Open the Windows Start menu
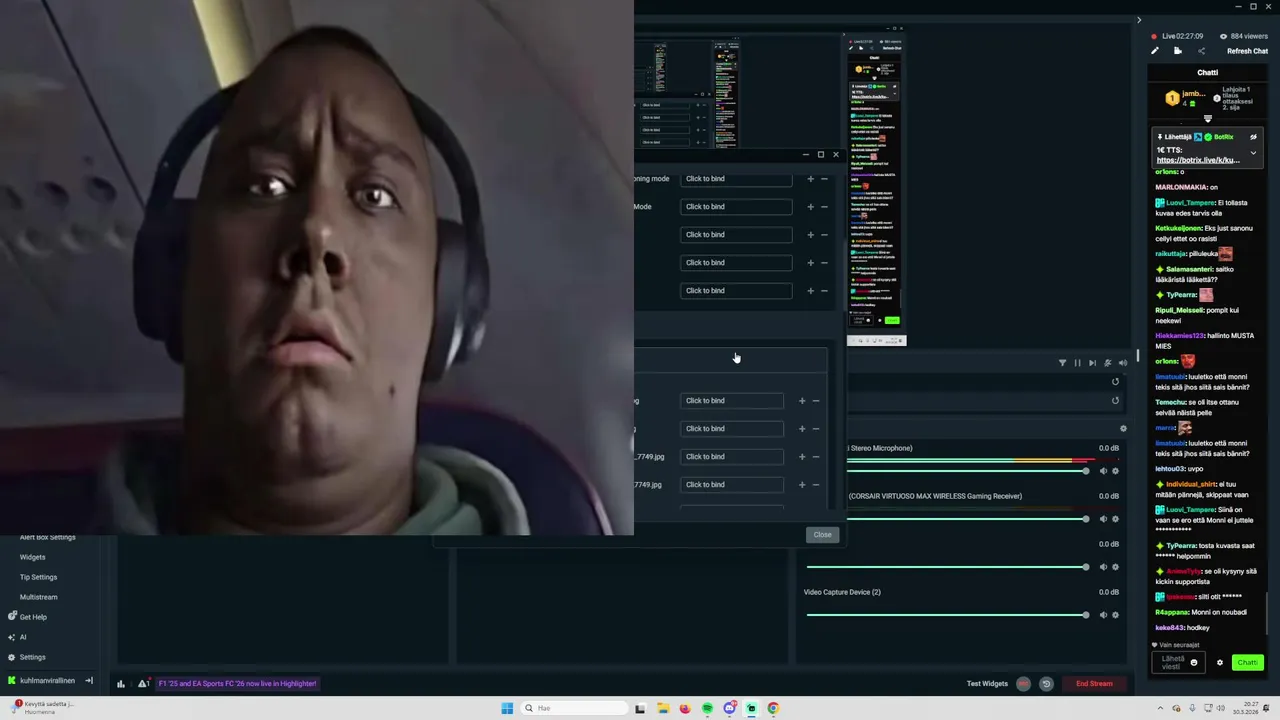The width and height of the screenshot is (1280, 720). click(x=507, y=708)
